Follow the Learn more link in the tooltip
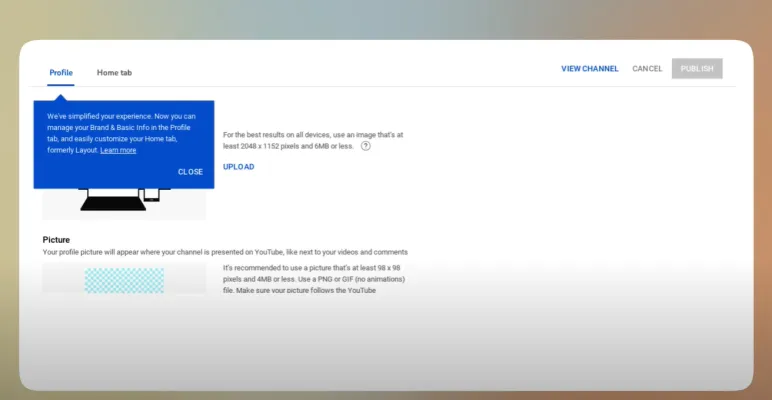Image resolution: width=772 pixels, height=400 pixels. pos(118,150)
